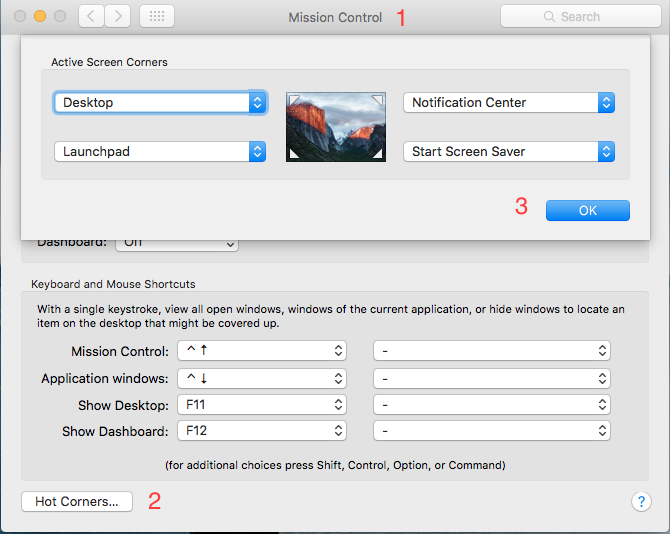Viewport: 670px width, 534px height.
Task: Open Mission Control keyboard shortcut dropdown
Action: pyautogui.click(x=262, y=351)
